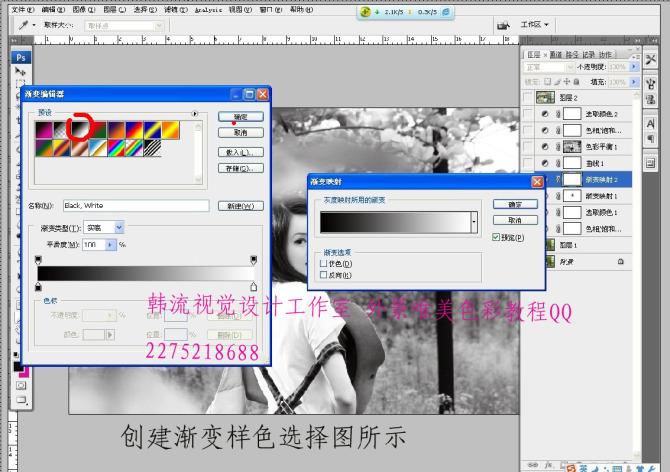Enable the Dither (仿色) checkbox

tap(323, 264)
